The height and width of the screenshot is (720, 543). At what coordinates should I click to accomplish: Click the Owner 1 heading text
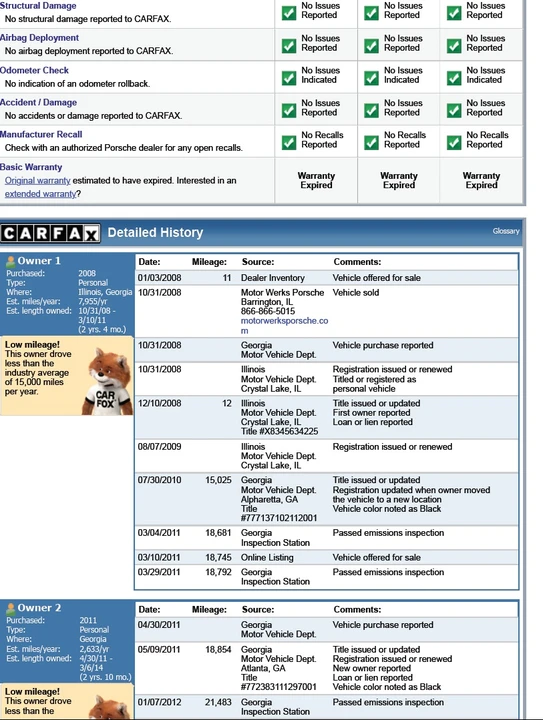[39, 261]
